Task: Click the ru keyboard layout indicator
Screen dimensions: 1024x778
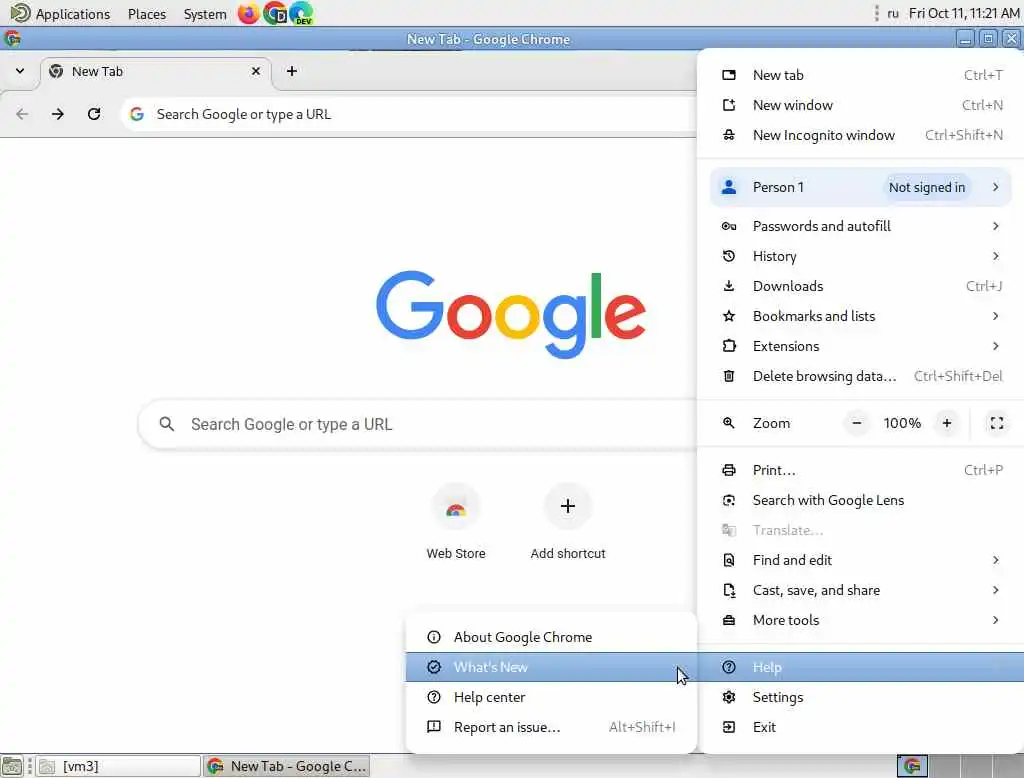Action: 893,13
